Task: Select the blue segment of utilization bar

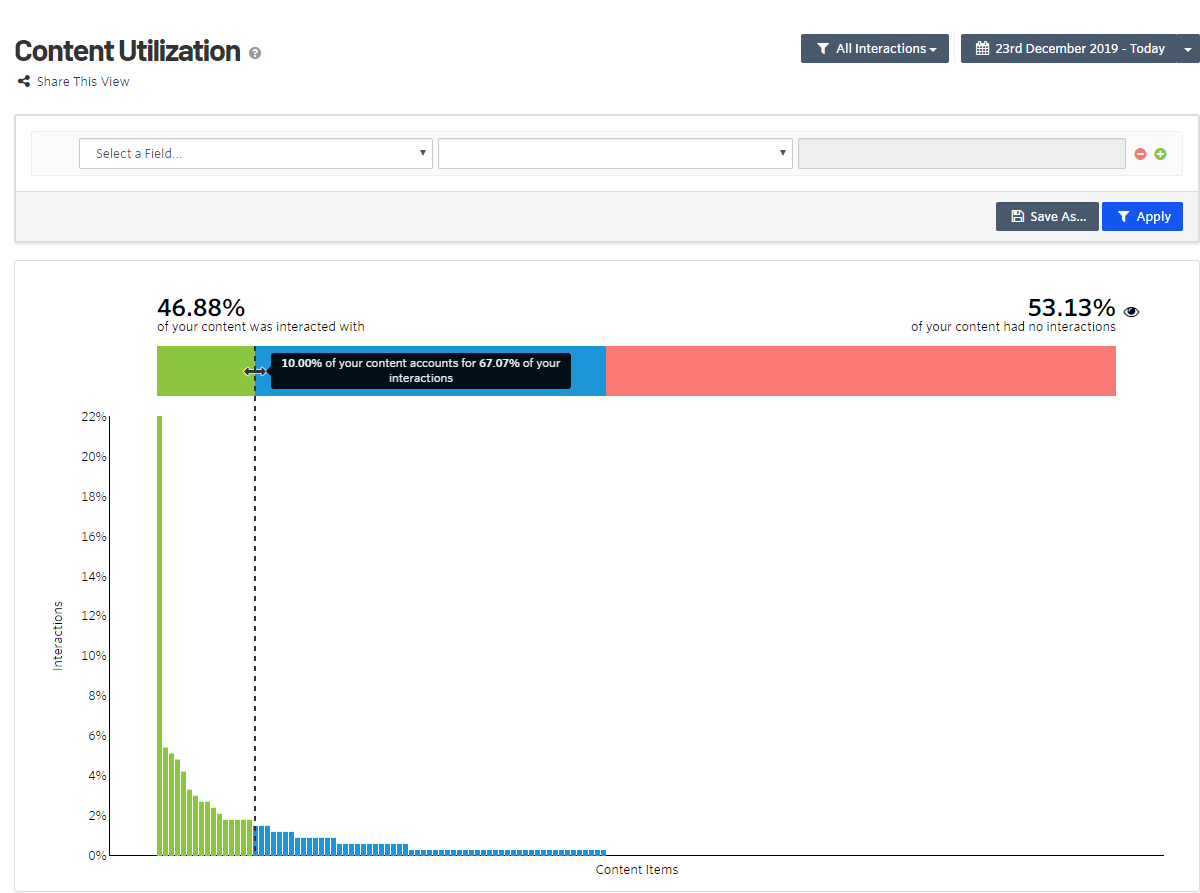Action: tap(588, 371)
